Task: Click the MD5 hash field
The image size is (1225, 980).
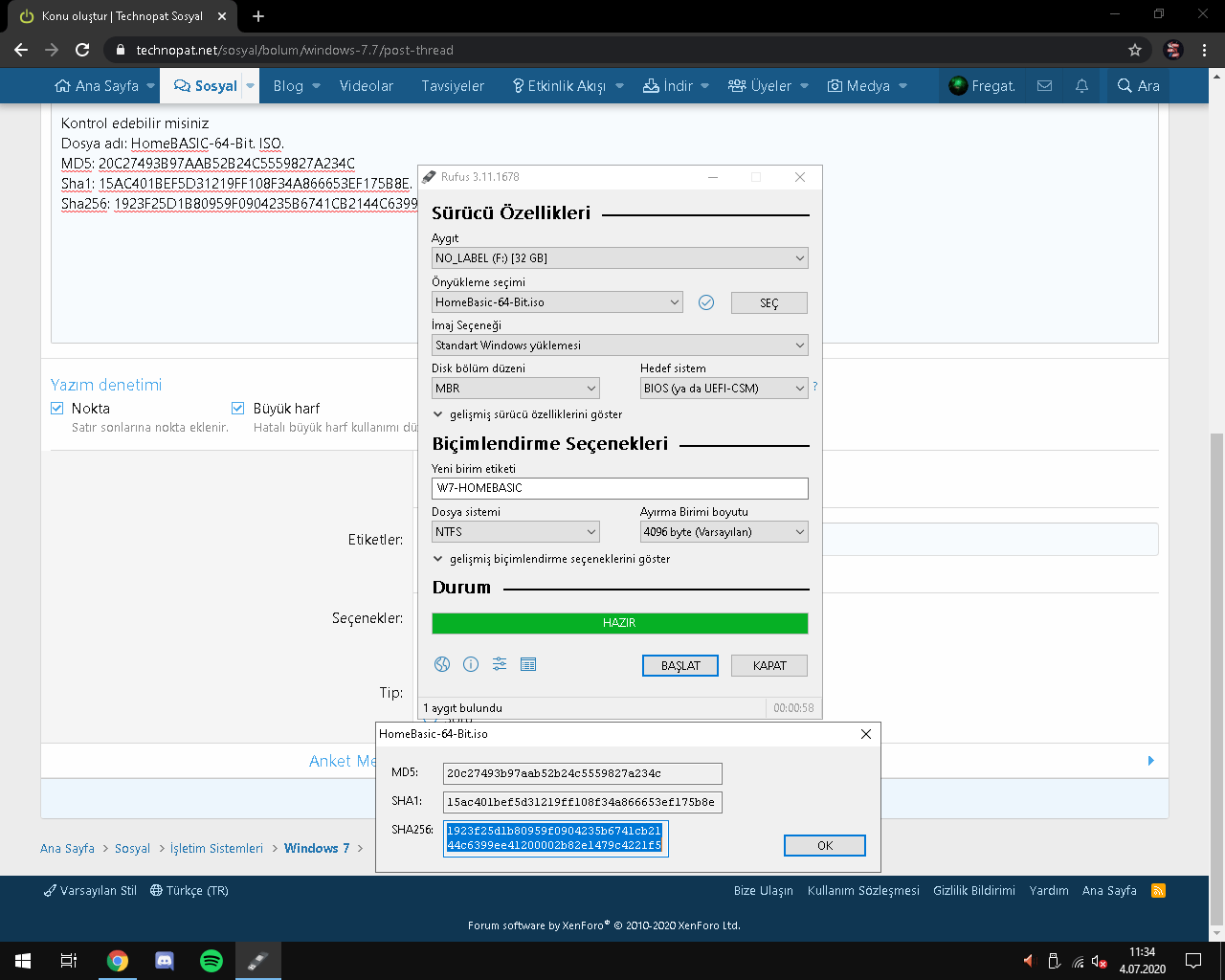Action: (583, 773)
